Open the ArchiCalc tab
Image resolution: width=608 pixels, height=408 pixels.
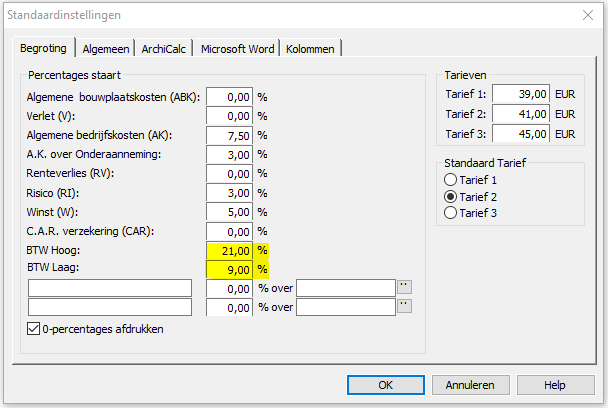click(163, 49)
